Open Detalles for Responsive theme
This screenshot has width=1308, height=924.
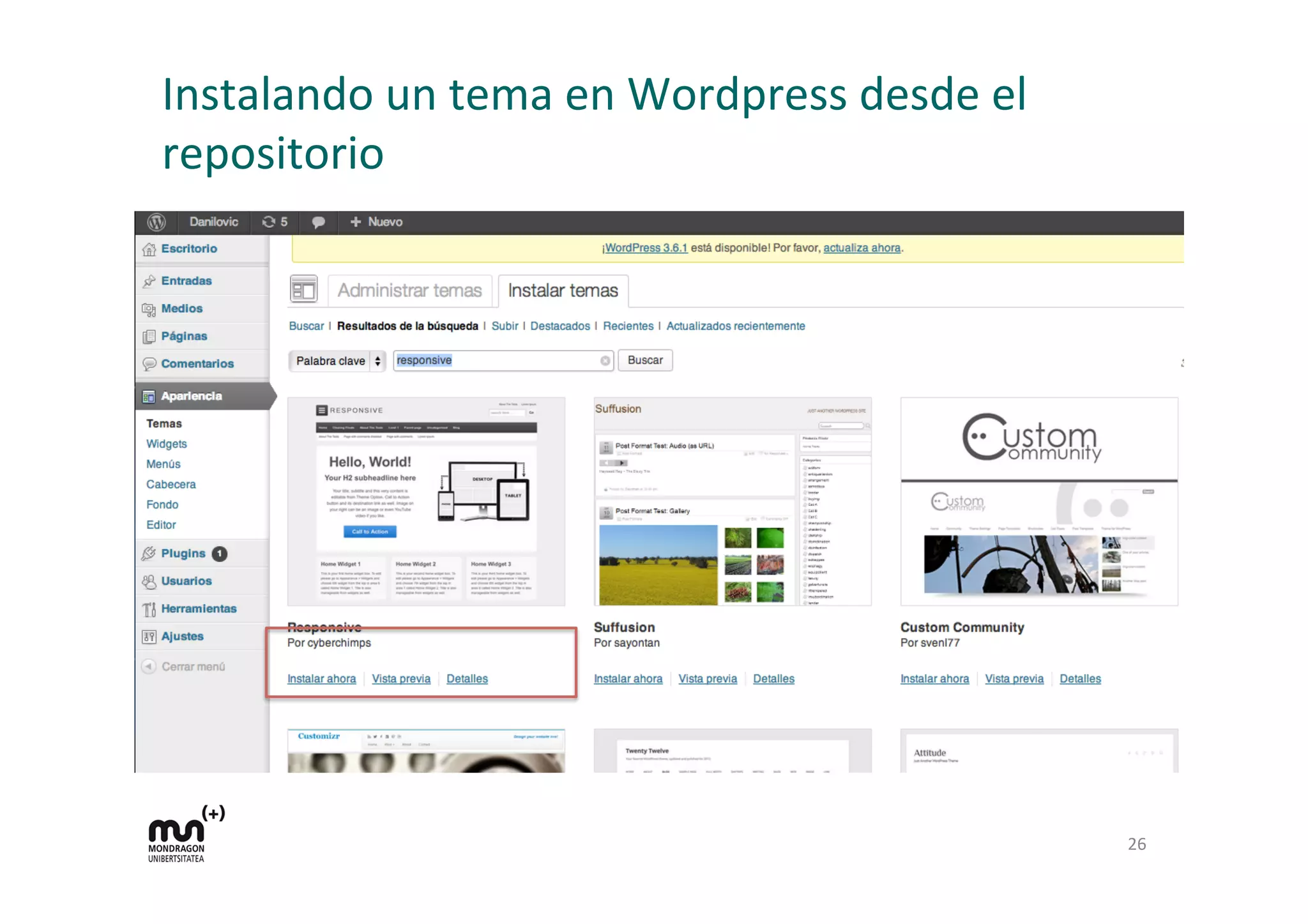point(467,679)
